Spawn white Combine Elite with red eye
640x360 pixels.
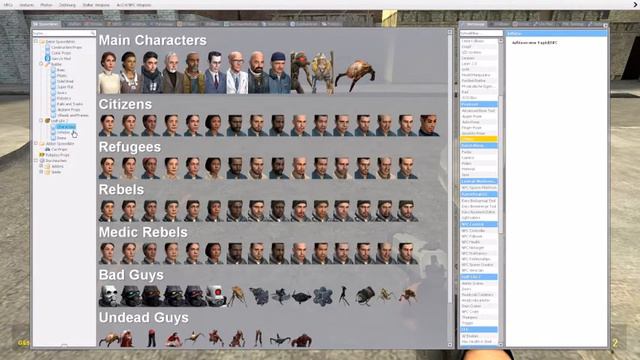click(x=216, y=296)
